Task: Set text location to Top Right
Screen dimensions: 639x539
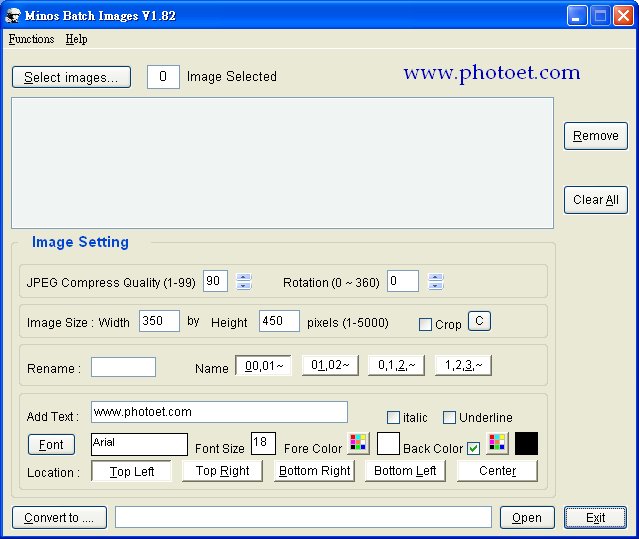Action: point(222,471)
